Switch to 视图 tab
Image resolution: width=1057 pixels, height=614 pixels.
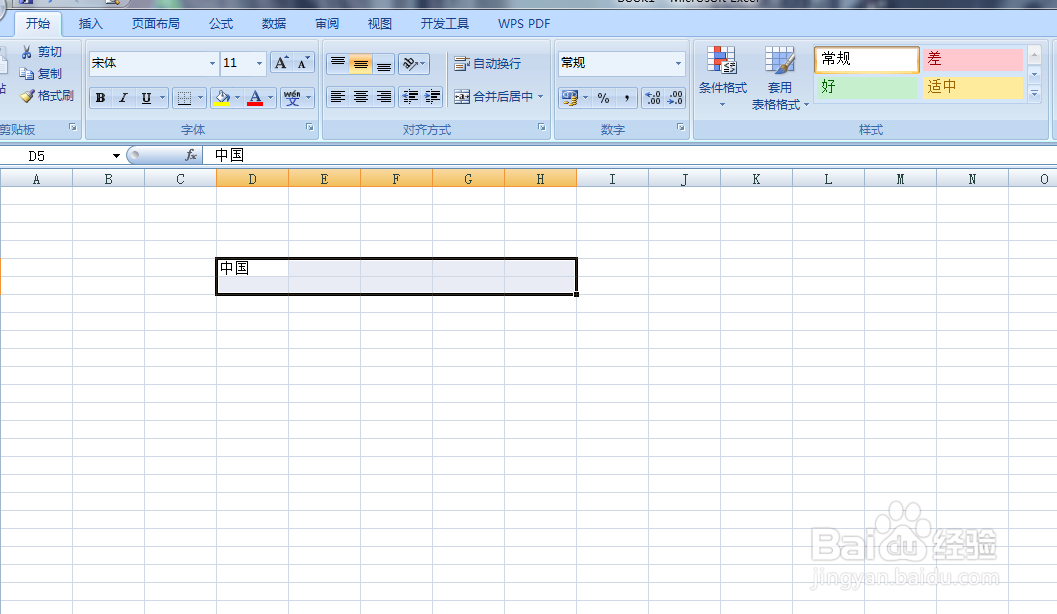380,24
